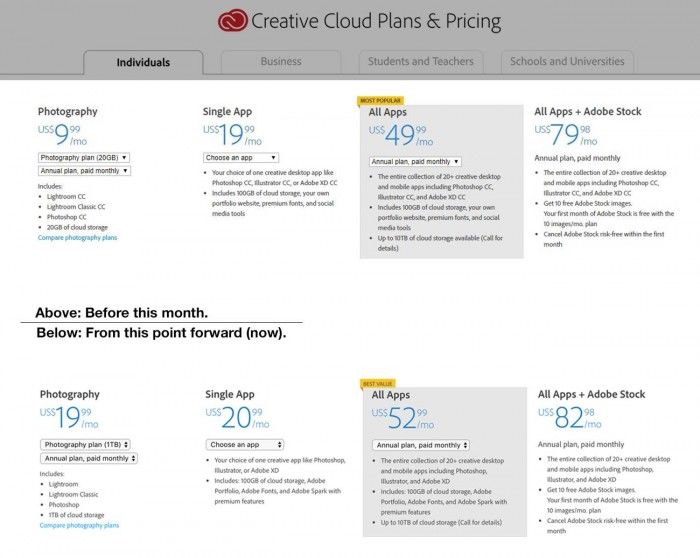The image size is (700, 558).
Task: Click Compare photography plans link below 20GB storage
Action: coord(77,238)
